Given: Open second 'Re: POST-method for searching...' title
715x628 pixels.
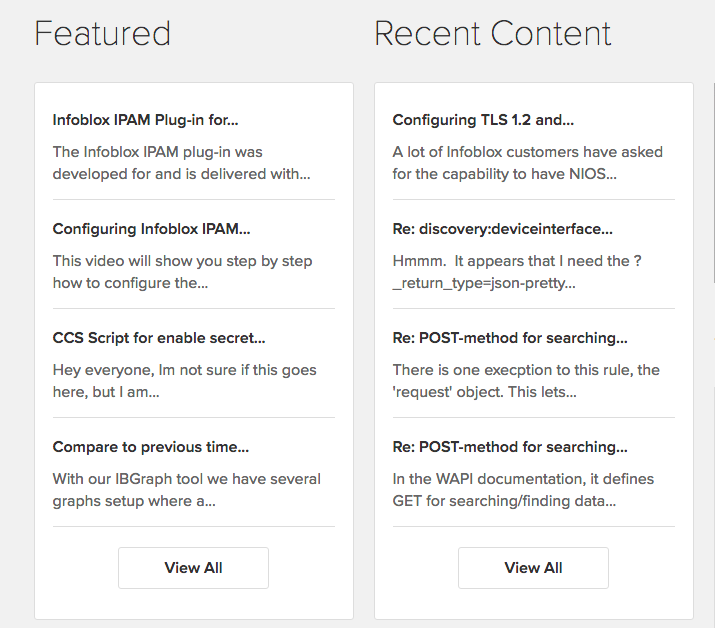Looking at the screenshot, I should click(510, 447).
